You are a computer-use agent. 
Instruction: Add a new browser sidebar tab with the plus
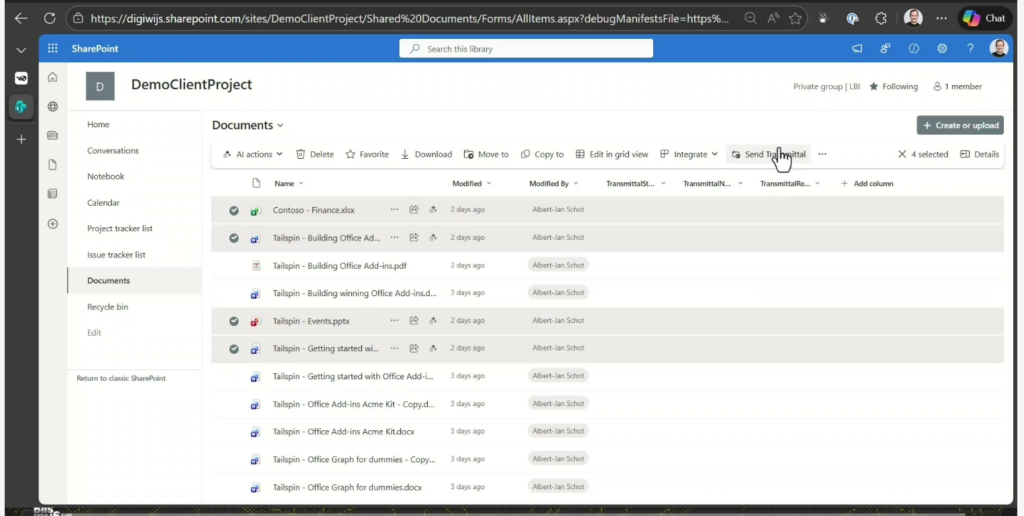[22, 139]
